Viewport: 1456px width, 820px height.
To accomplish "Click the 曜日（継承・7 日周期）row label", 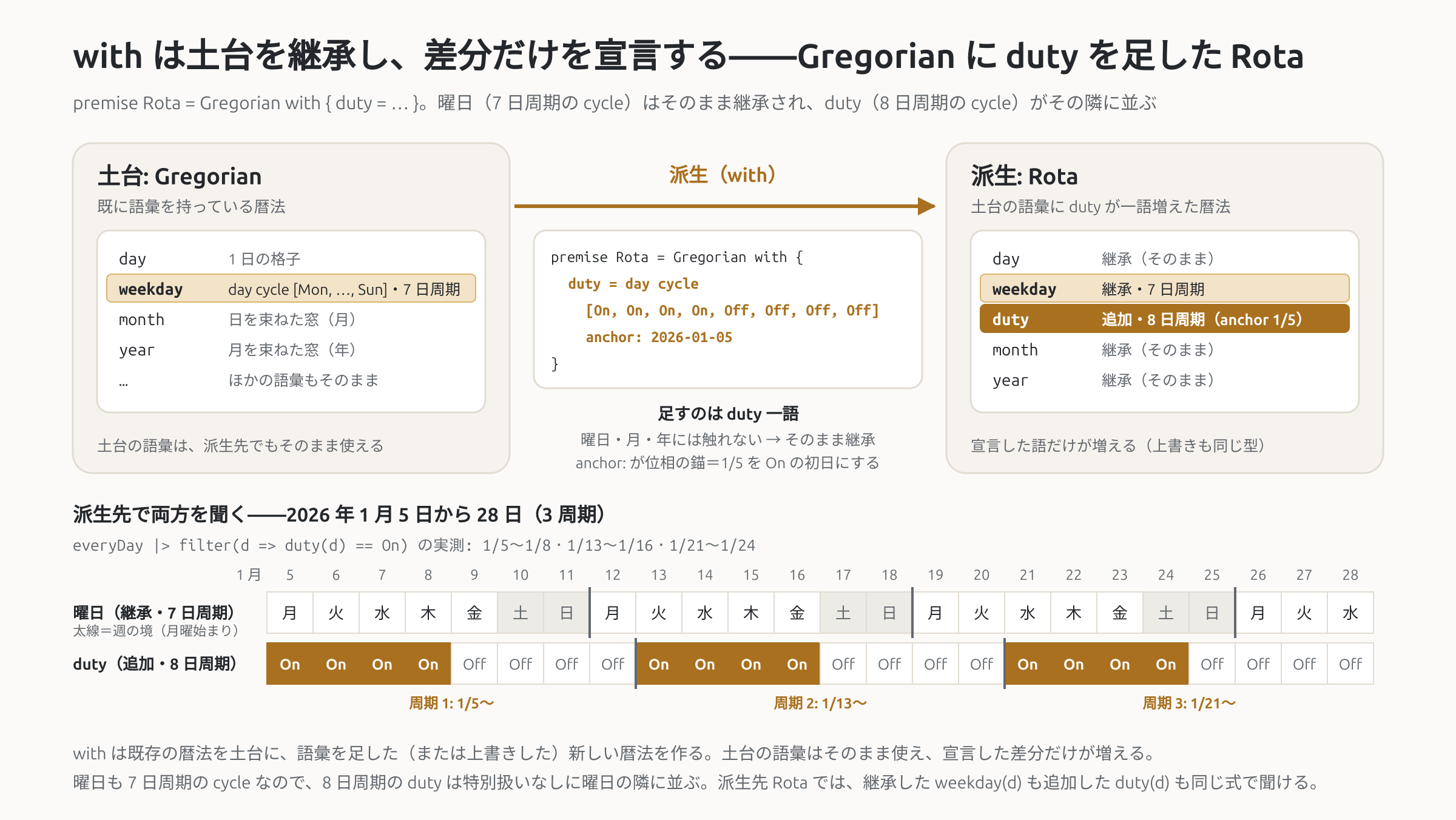I will [154, 613].
